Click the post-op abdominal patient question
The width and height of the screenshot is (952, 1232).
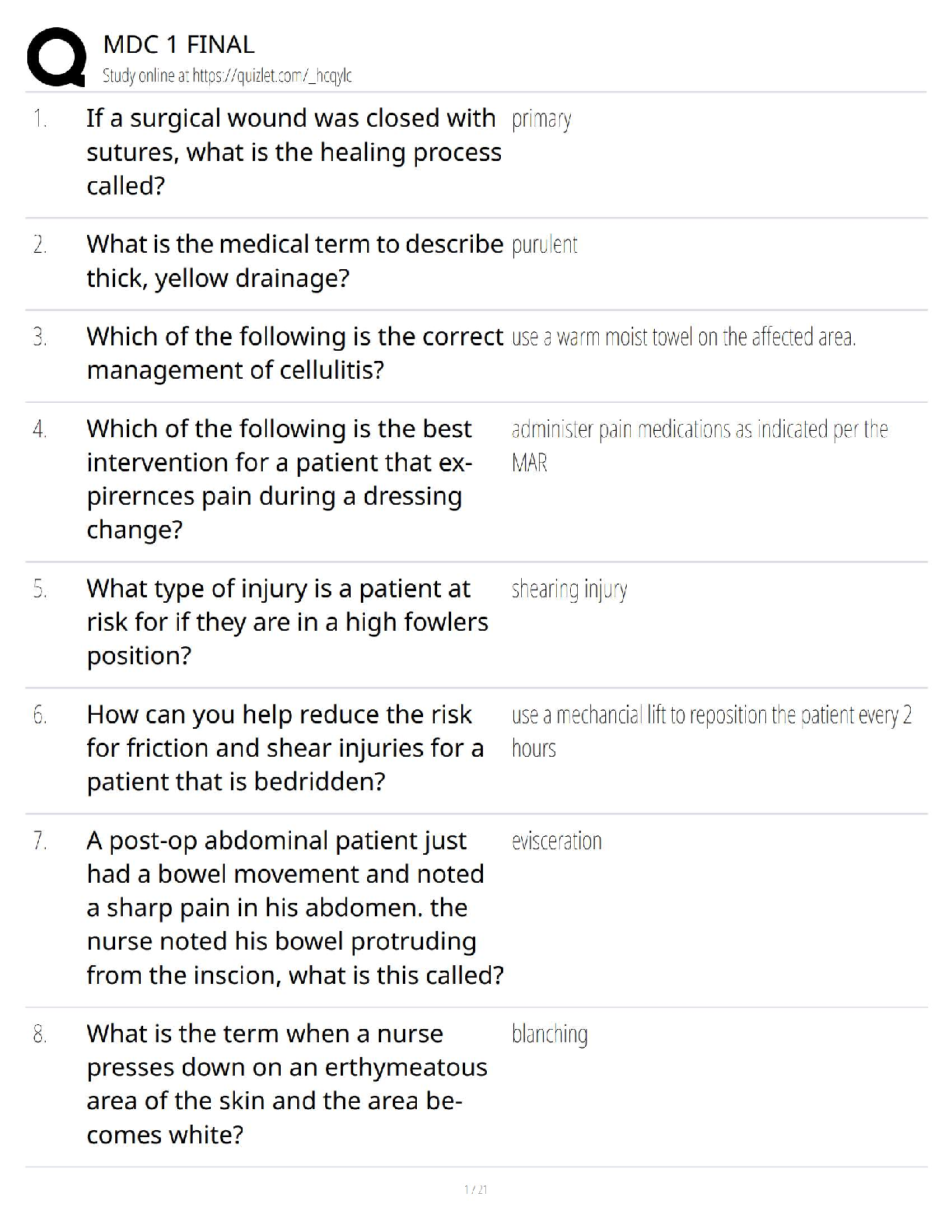[295, 907]
